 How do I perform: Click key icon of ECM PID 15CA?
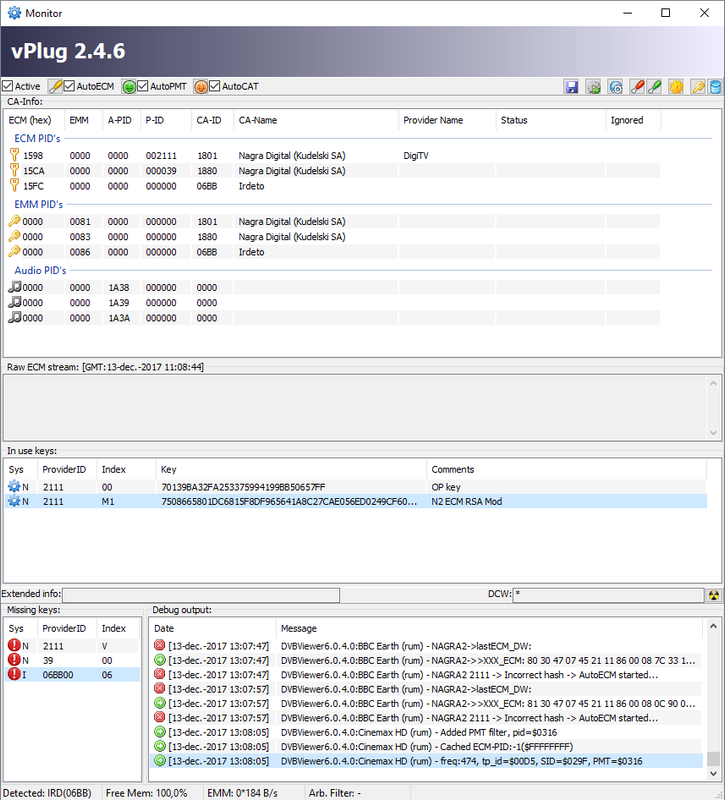tap(14, 170)
